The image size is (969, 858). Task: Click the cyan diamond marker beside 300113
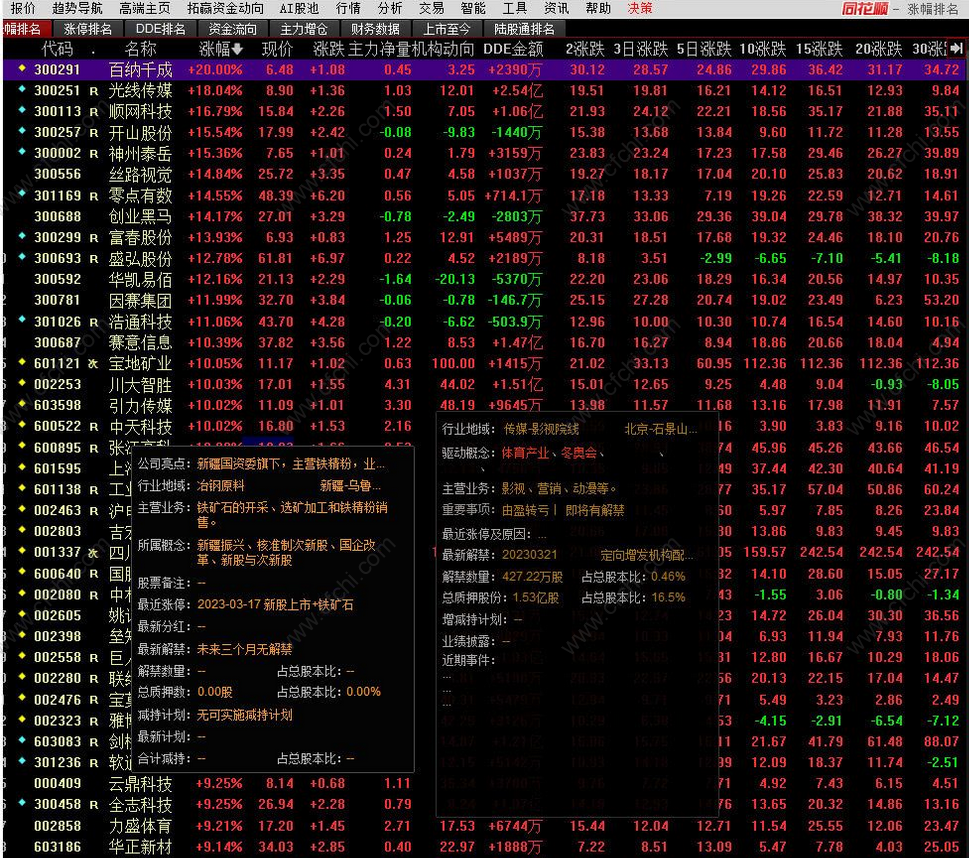[22, 110]
